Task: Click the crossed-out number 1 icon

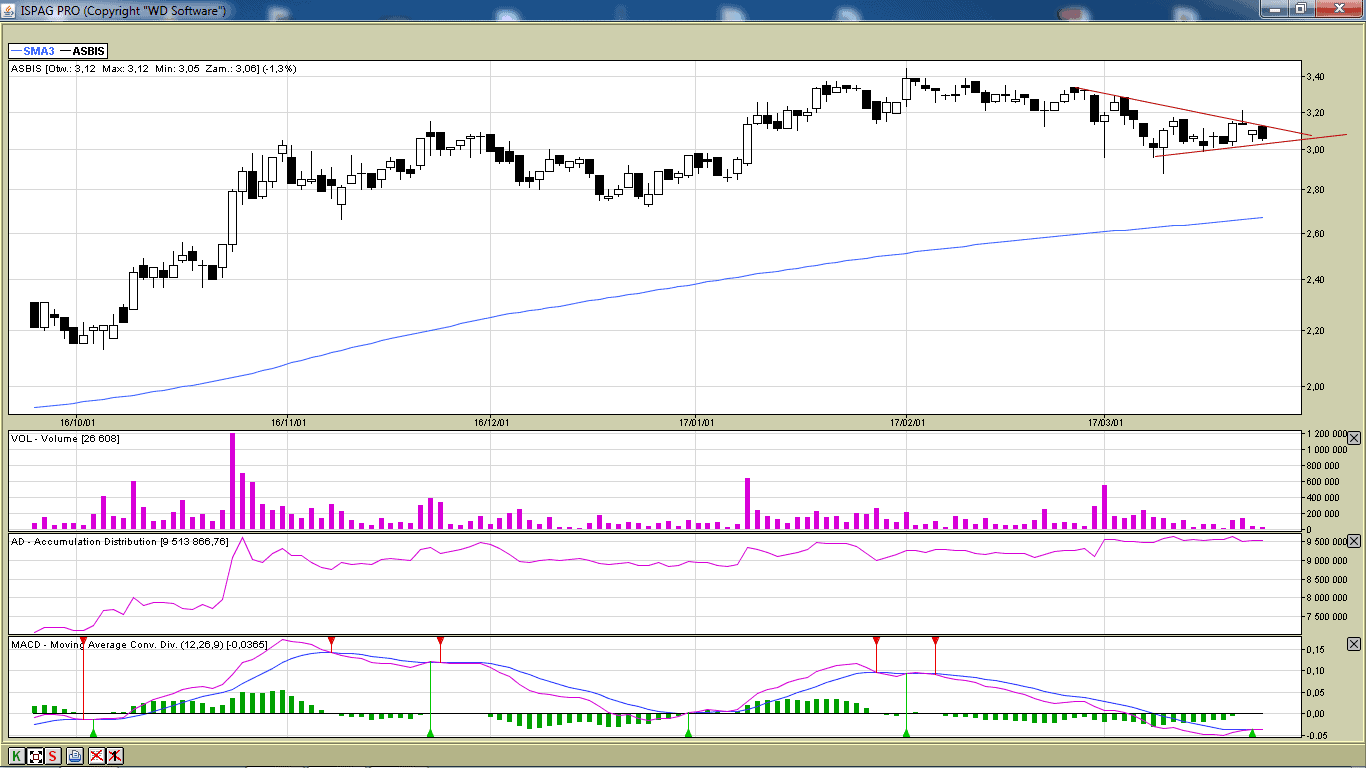Action: (x=115, y=756)
